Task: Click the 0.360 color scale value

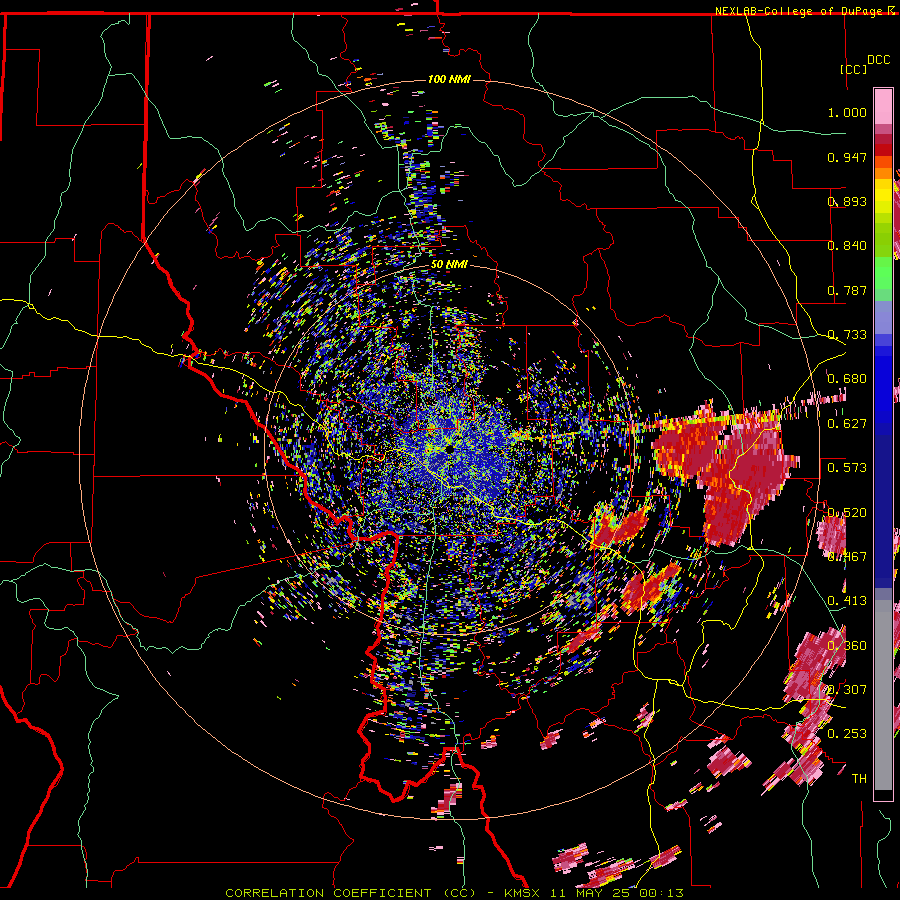Action: click(847, 646)
